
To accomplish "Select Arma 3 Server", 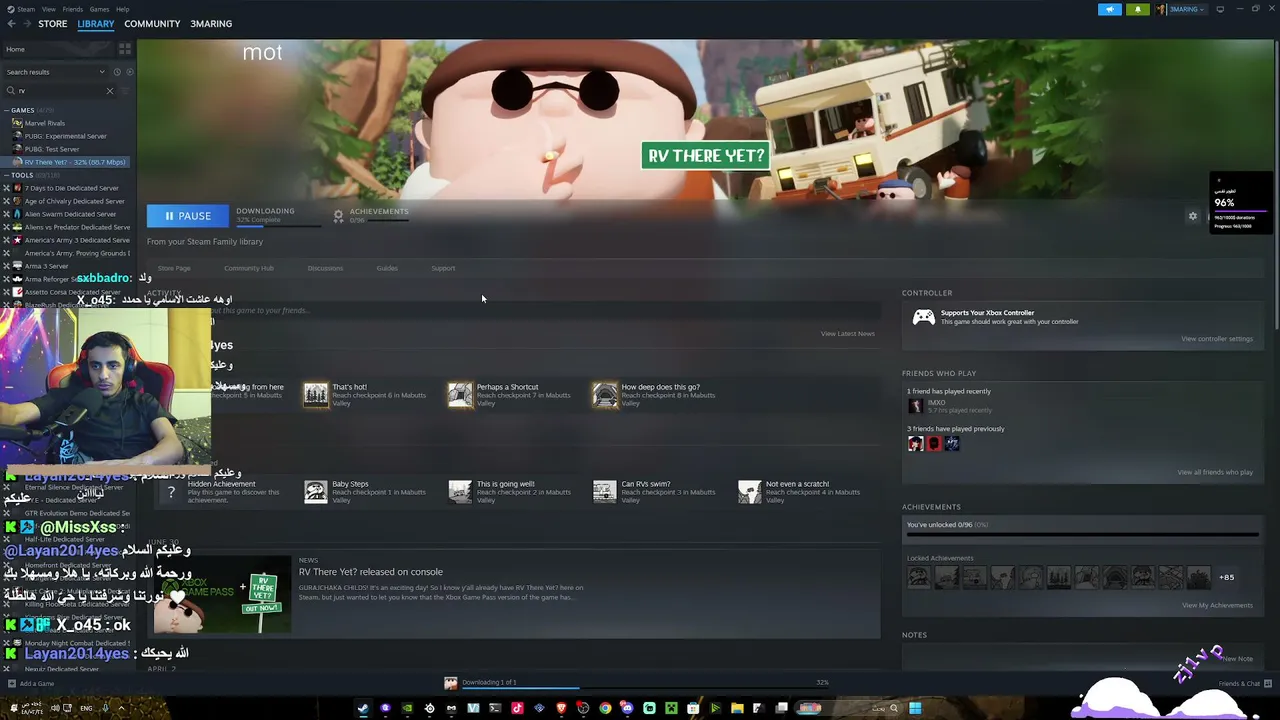I will [x=46, y=266].
